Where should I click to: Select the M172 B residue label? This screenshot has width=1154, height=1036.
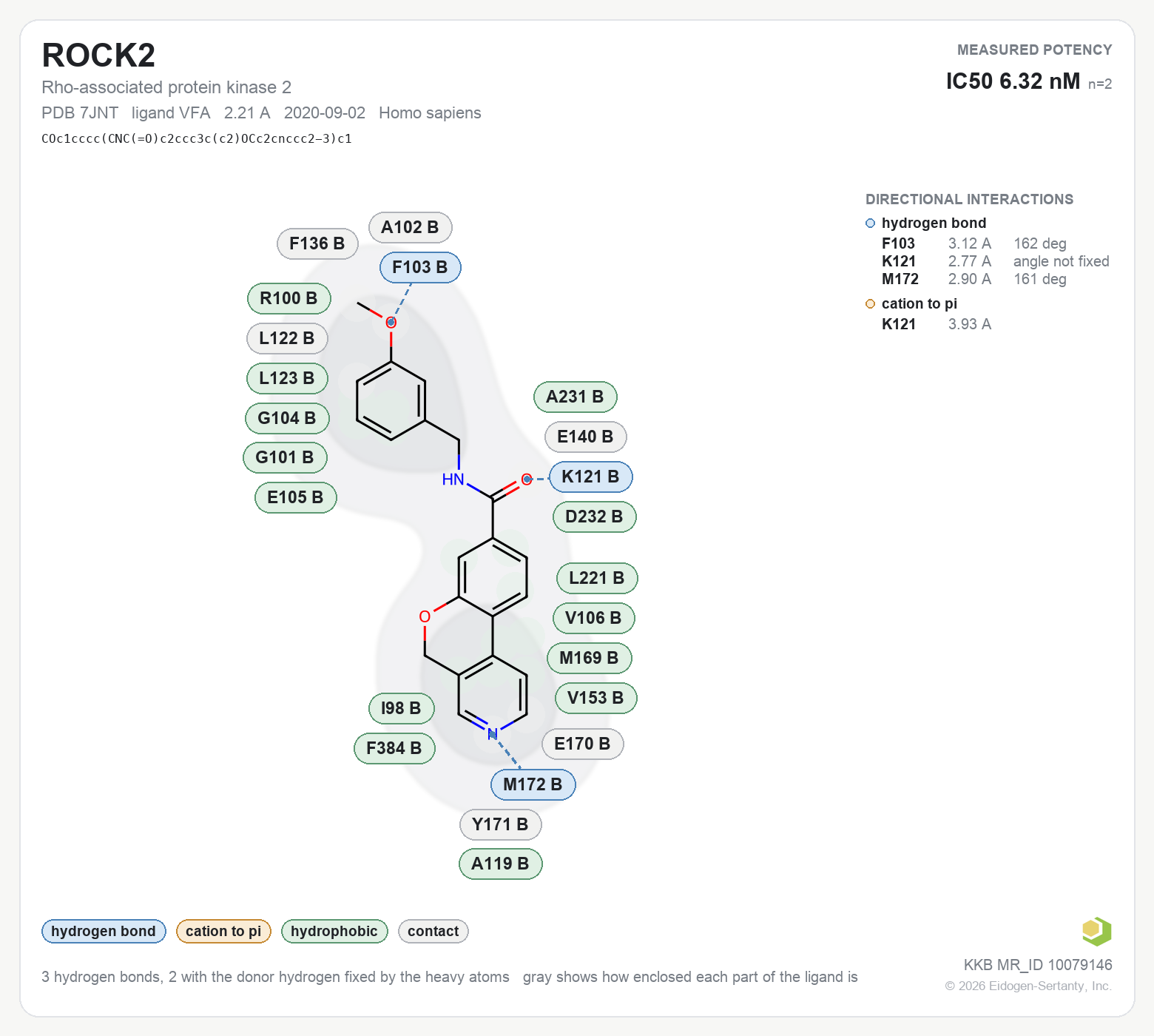(533, 784)
